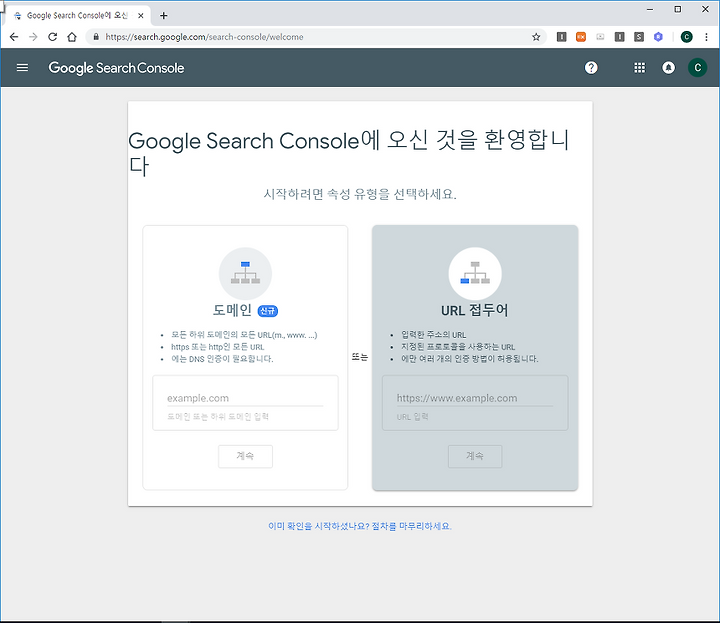Click the S extension icon
The height and width of the screenshot is (623, 720).
click(639, 37)
